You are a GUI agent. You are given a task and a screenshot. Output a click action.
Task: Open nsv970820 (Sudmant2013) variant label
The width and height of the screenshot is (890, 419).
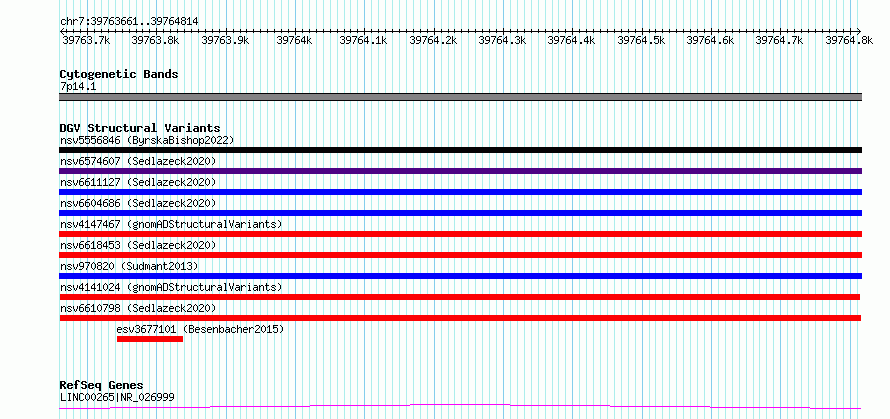129,266
